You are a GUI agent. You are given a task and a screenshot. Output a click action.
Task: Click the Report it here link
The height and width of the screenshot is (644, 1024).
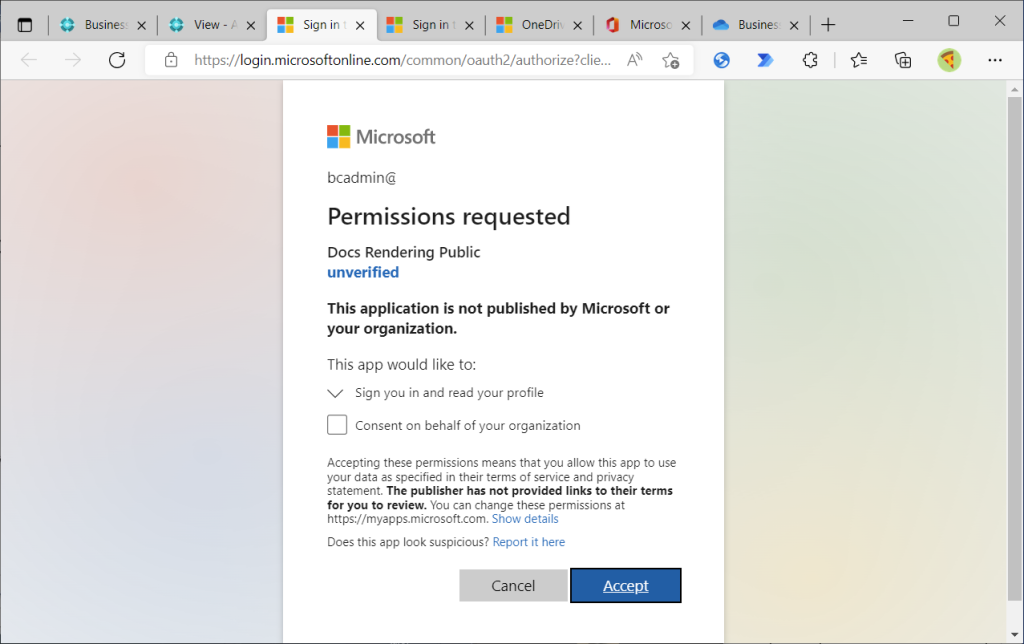[x=529, y=541]
